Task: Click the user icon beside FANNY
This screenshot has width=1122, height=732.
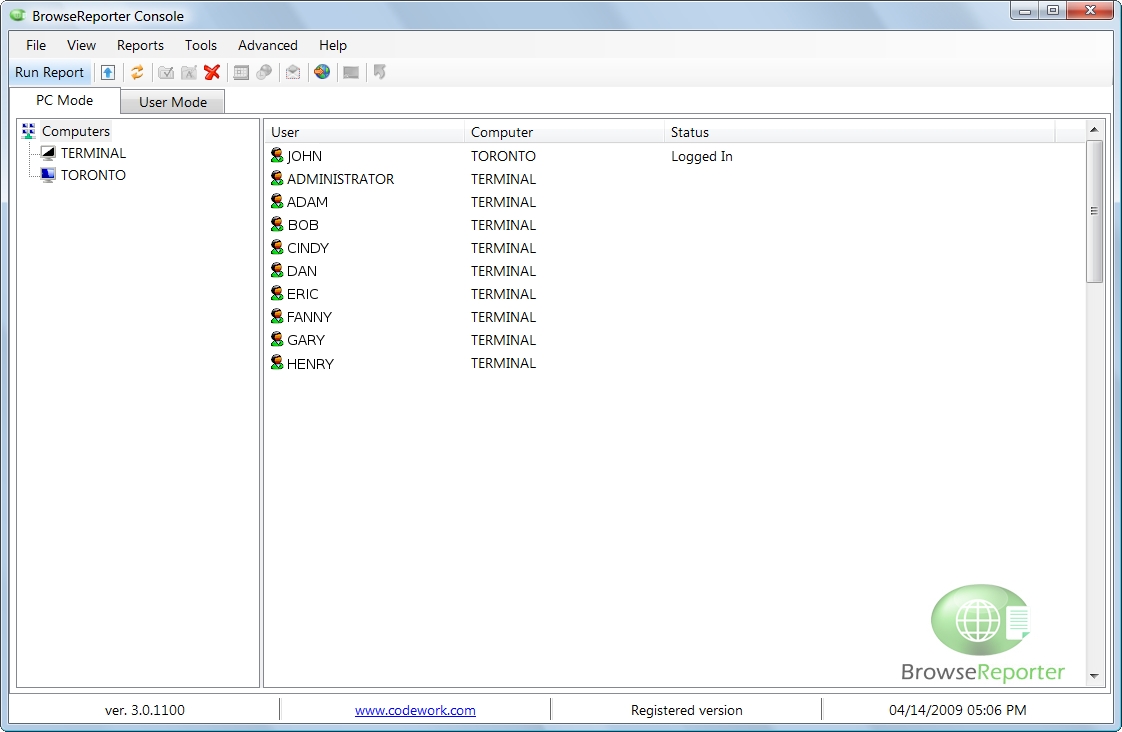Action: click(x=277, y=316)
